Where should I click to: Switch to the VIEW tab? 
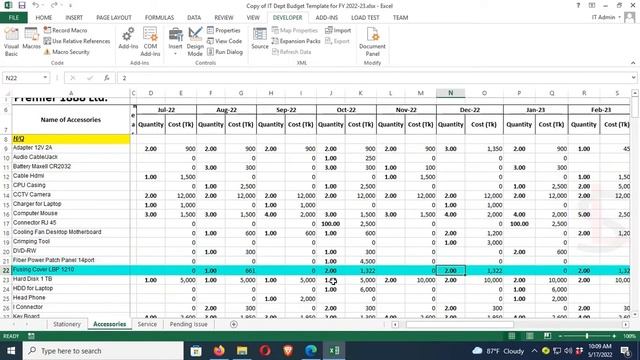click(x=253, y=18)
